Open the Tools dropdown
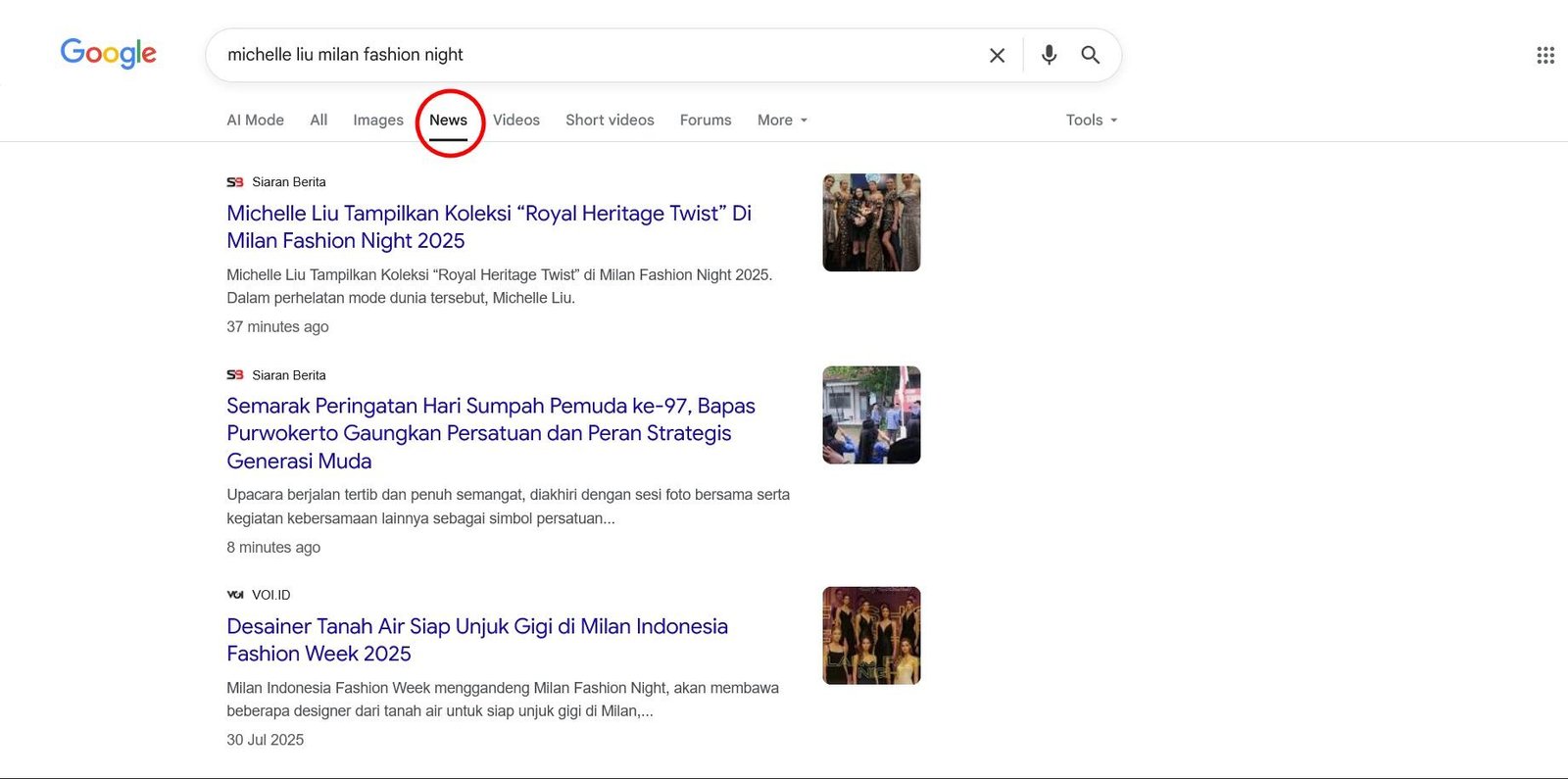The image size is (1568, 779). pyautogui.click(x=1091, y=120)
